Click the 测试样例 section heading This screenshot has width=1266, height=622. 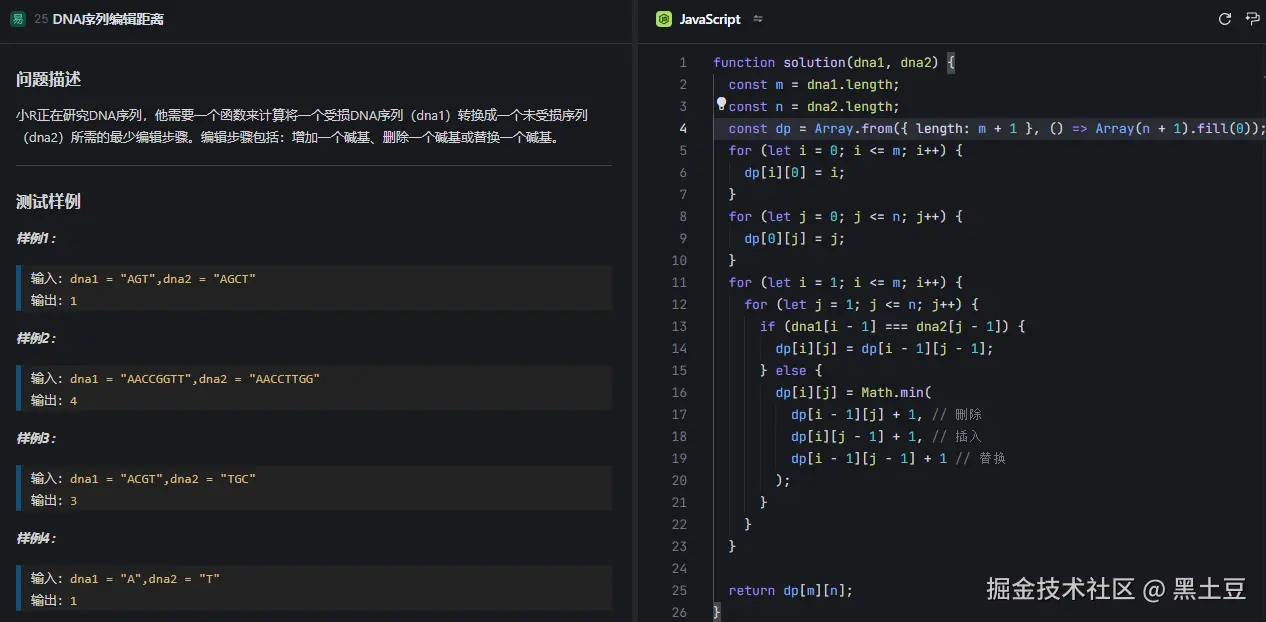click(48, 201)
